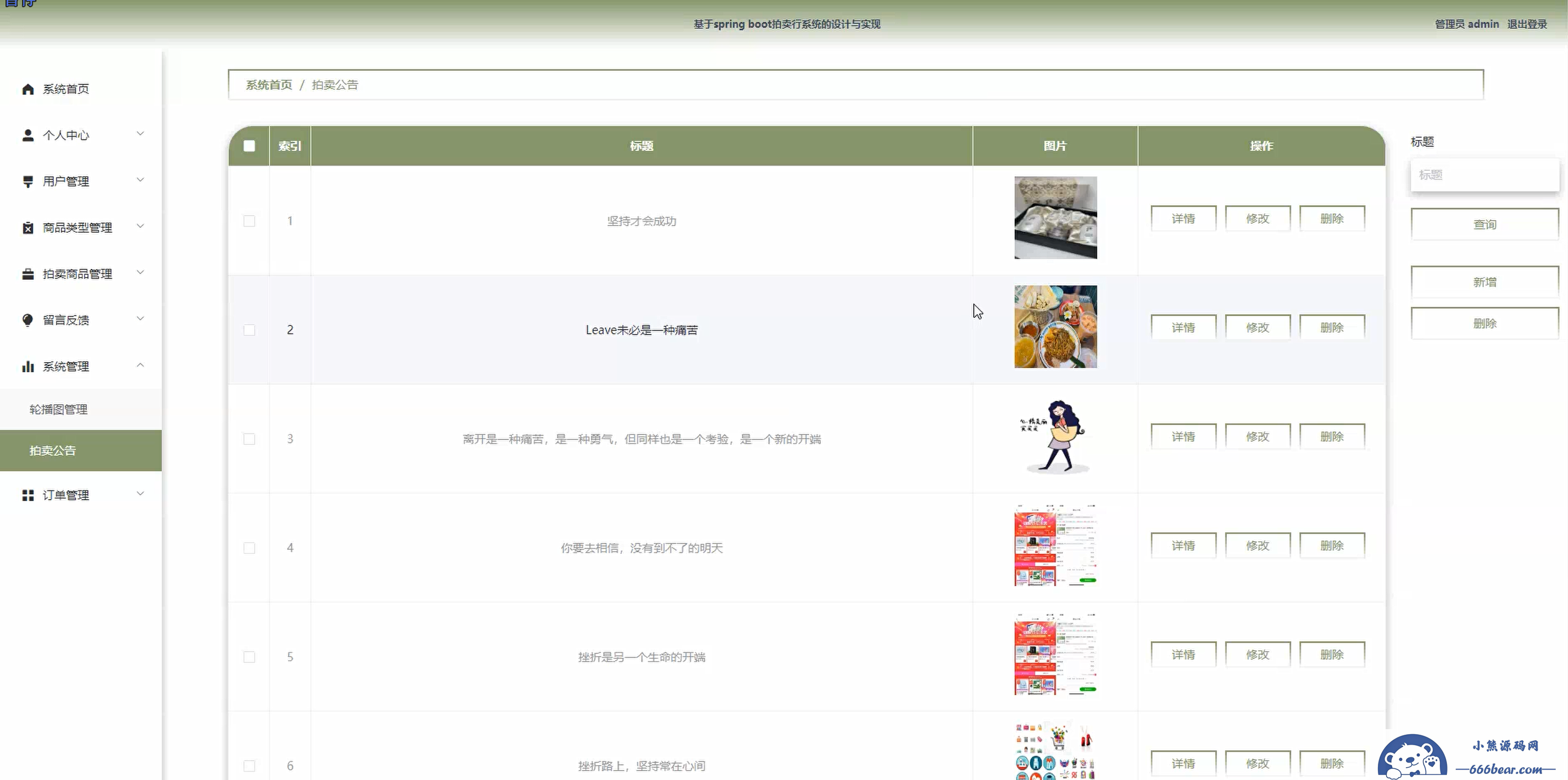Expand the 用户管理 menu chevron
1568x780 pixels.
click(140, 180)
